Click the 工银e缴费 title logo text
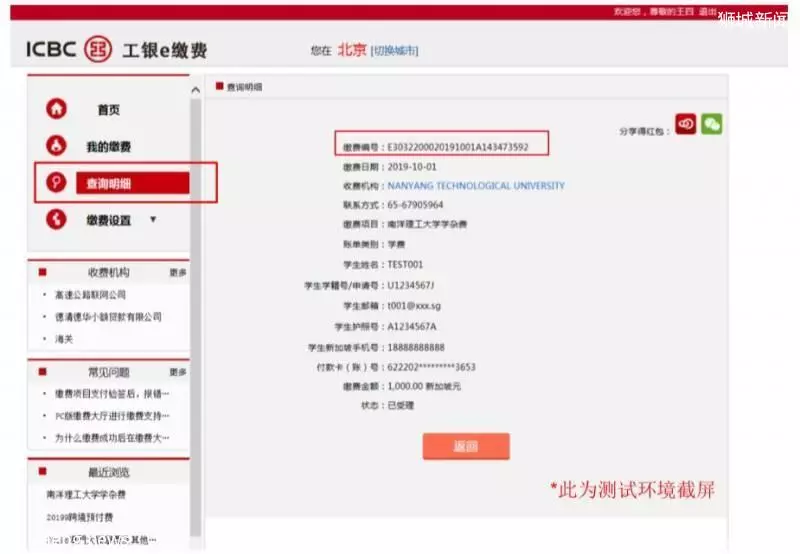800x554 pixels. pyautogui.click(x=164, y=50)
